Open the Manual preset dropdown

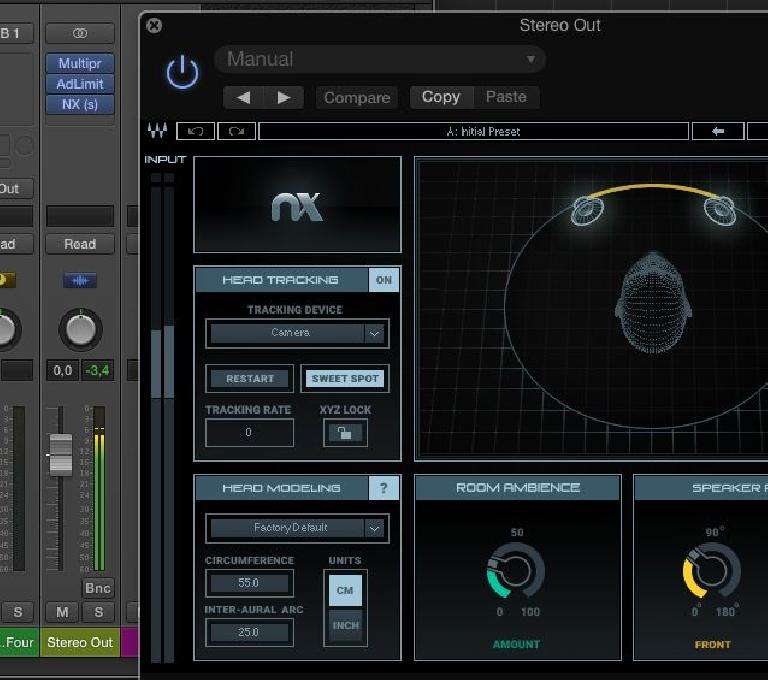click(380, 59)
